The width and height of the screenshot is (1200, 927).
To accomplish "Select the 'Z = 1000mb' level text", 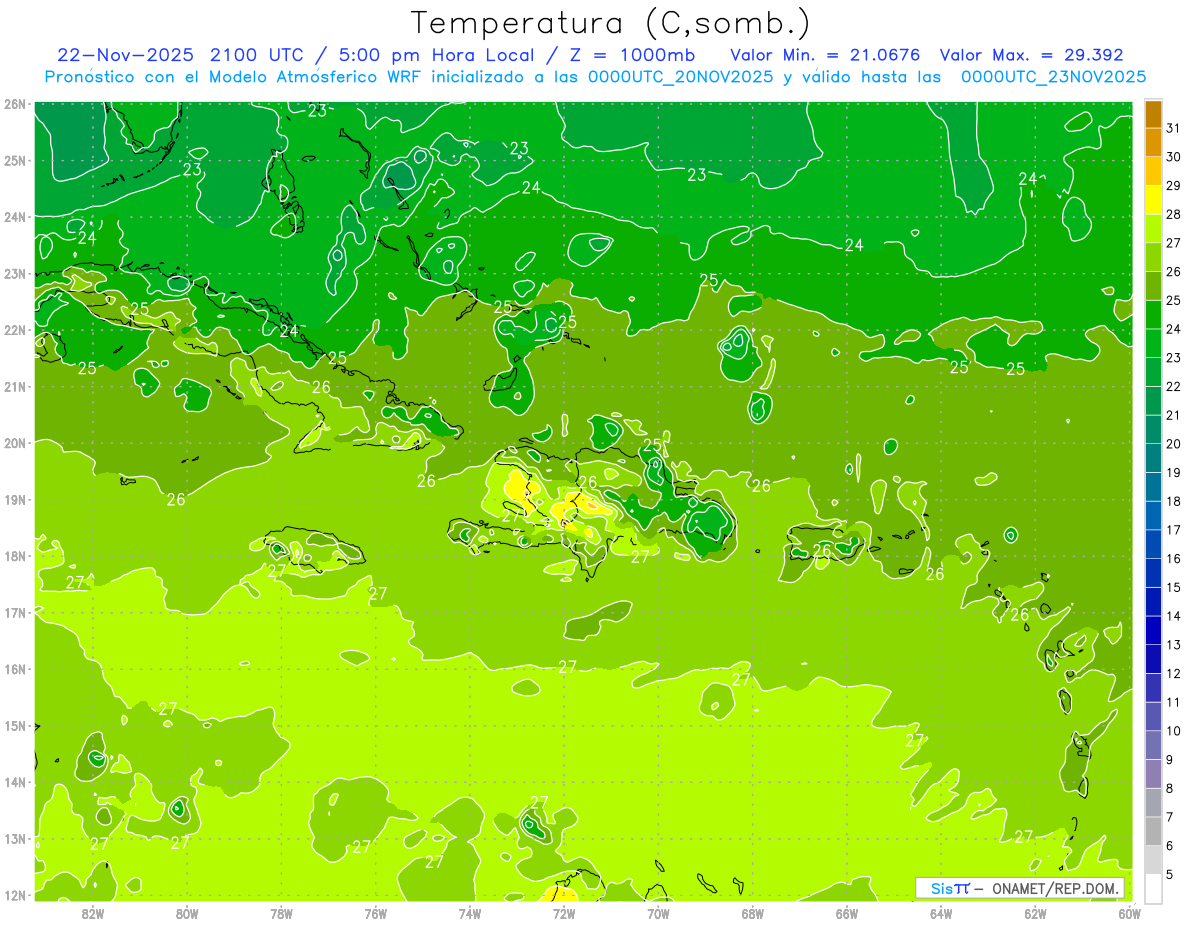I will click(x=634, y=55).
